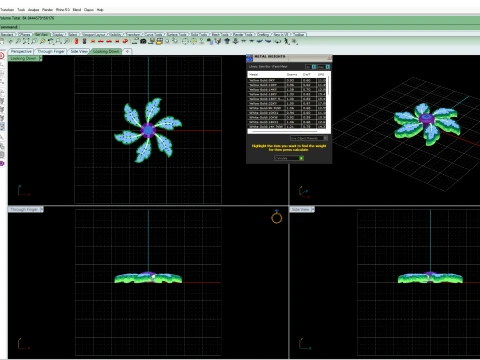
Task: Click the white circular crosshair target icon
Action: point(185,41)
